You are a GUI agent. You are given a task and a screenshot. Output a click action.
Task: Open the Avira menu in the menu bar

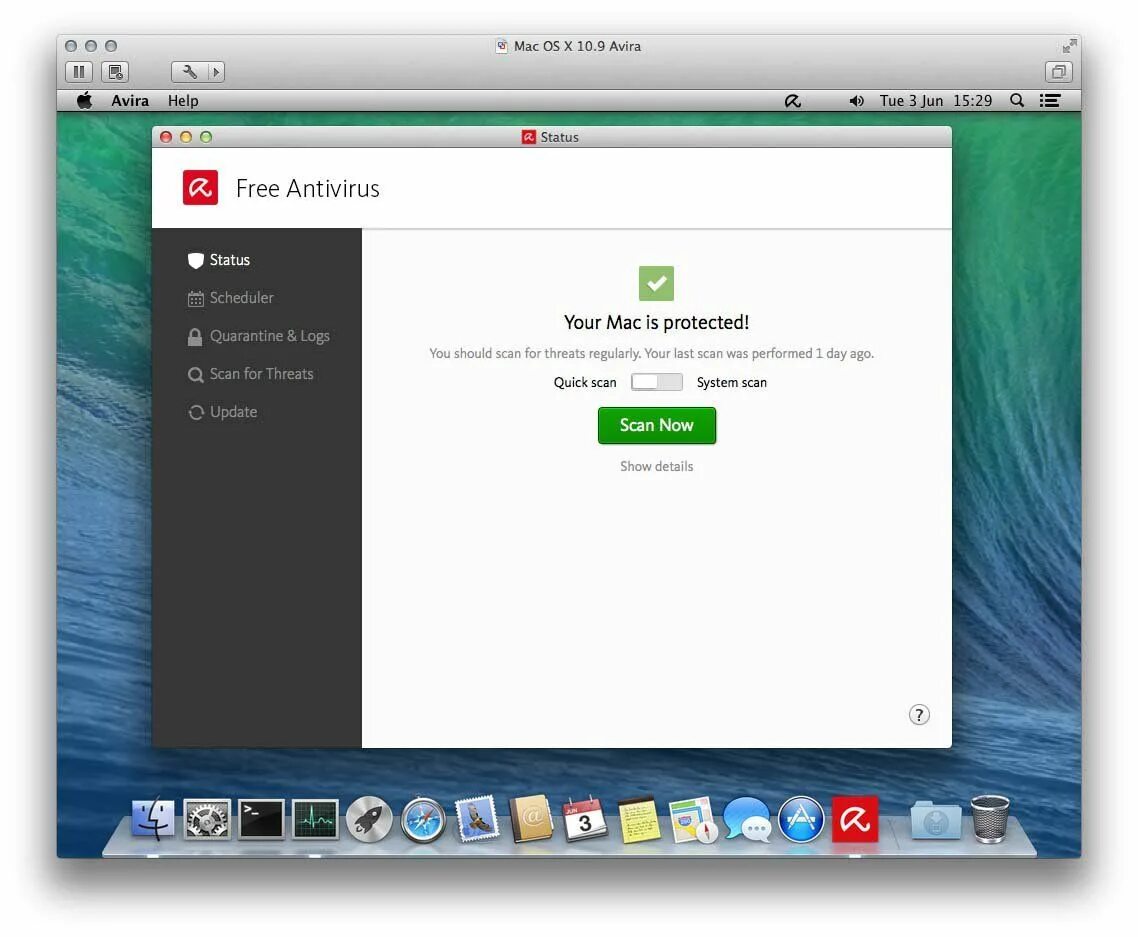130,101
